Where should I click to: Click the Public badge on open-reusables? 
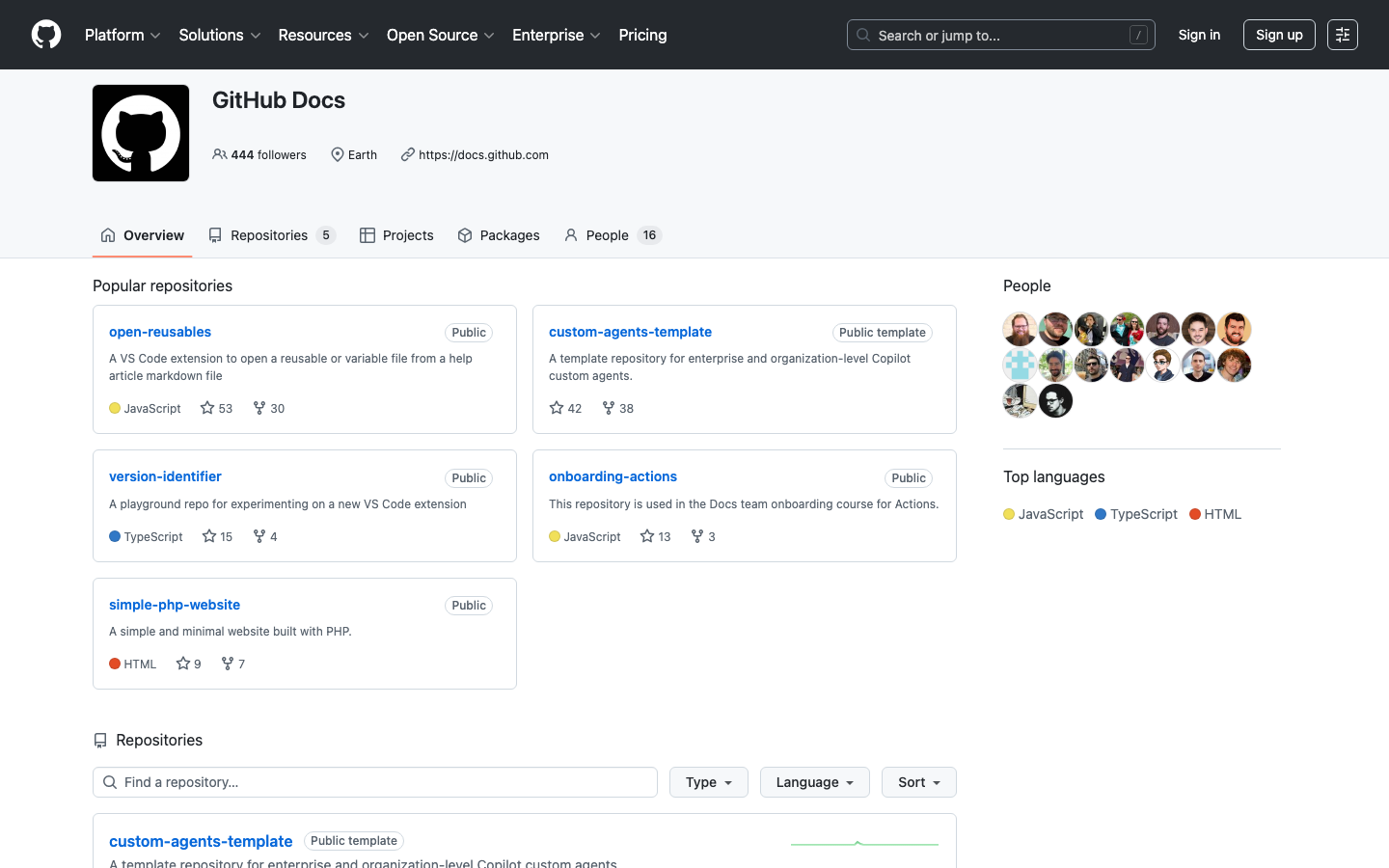469,333
